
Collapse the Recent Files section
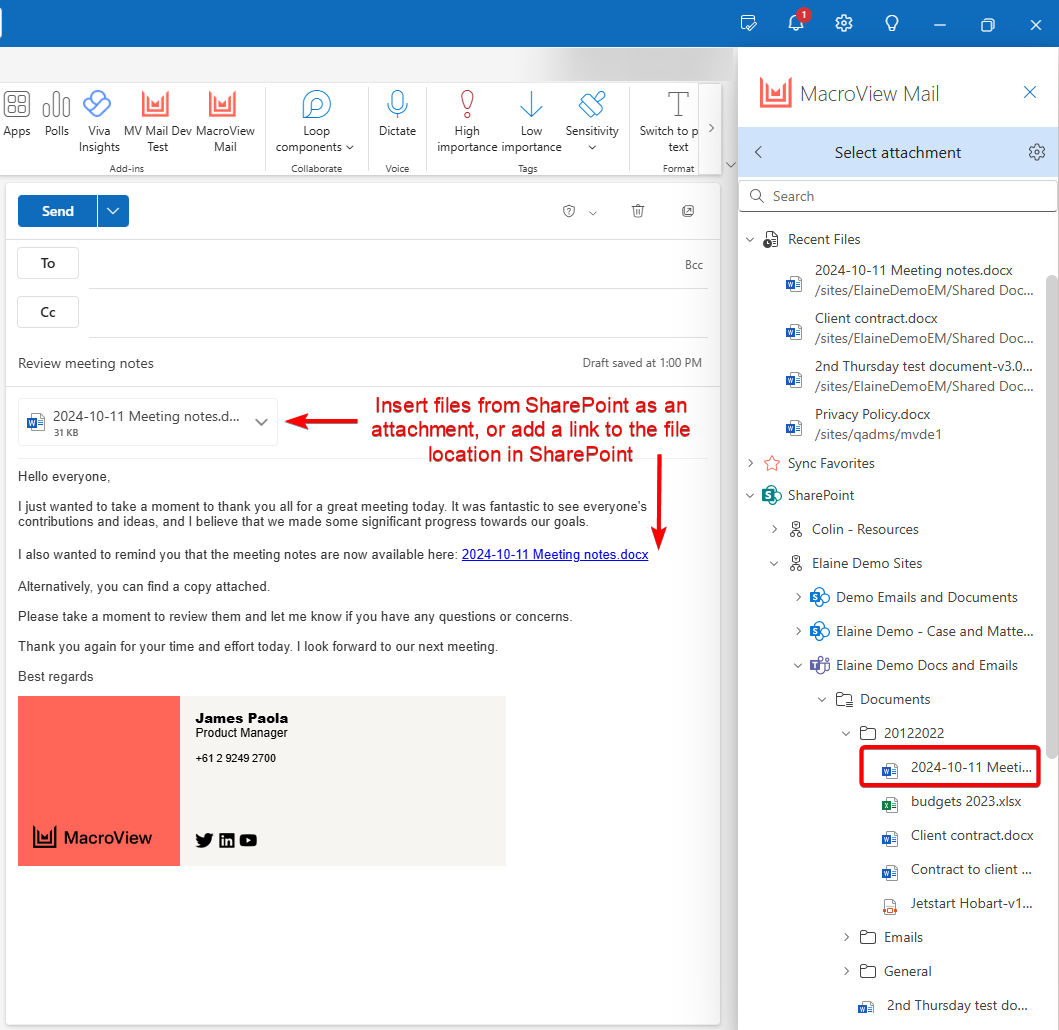click(x=751, y=239)
